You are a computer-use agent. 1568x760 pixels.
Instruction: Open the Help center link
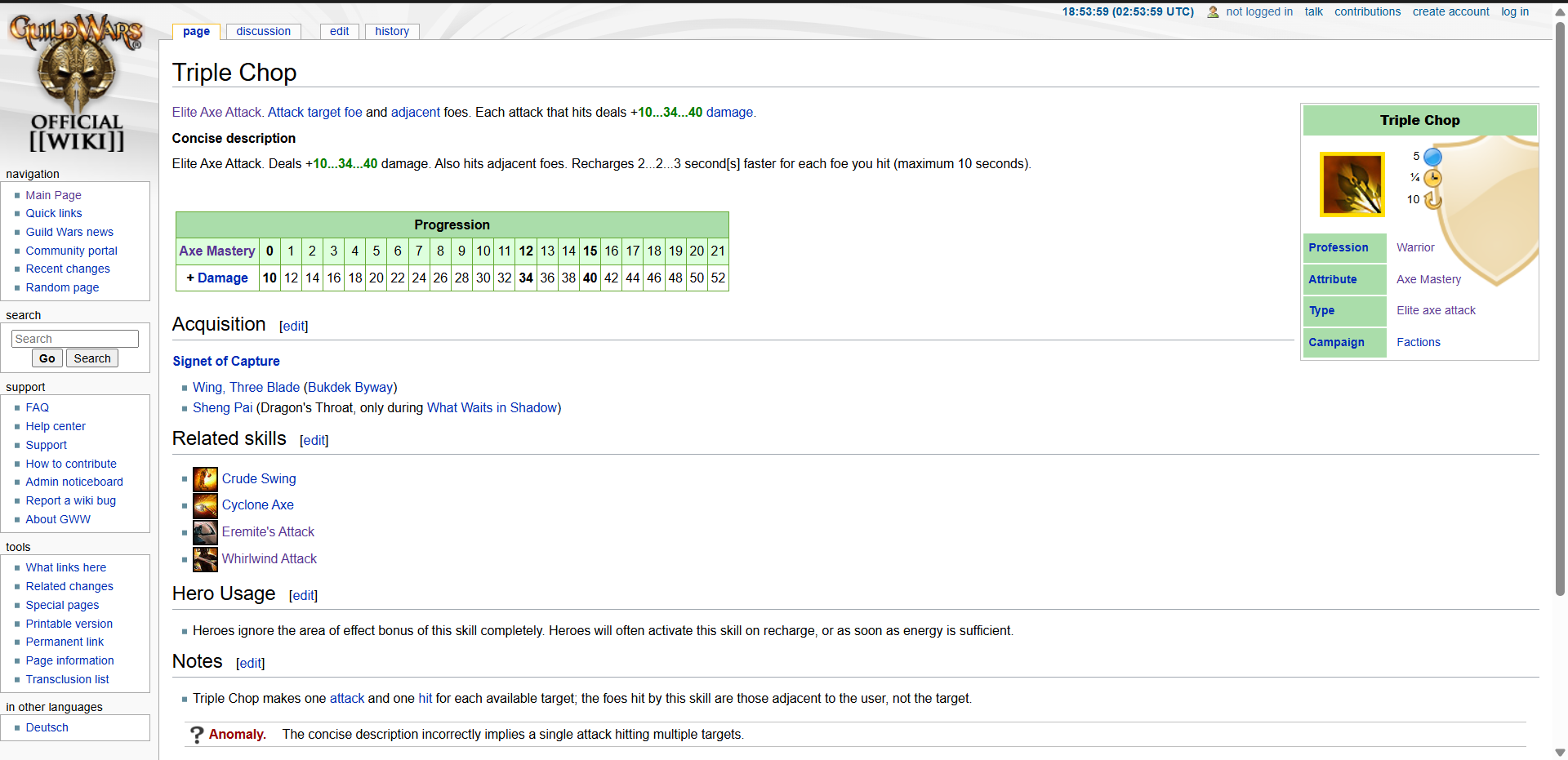pyautogui.click(x=56, y=426)
